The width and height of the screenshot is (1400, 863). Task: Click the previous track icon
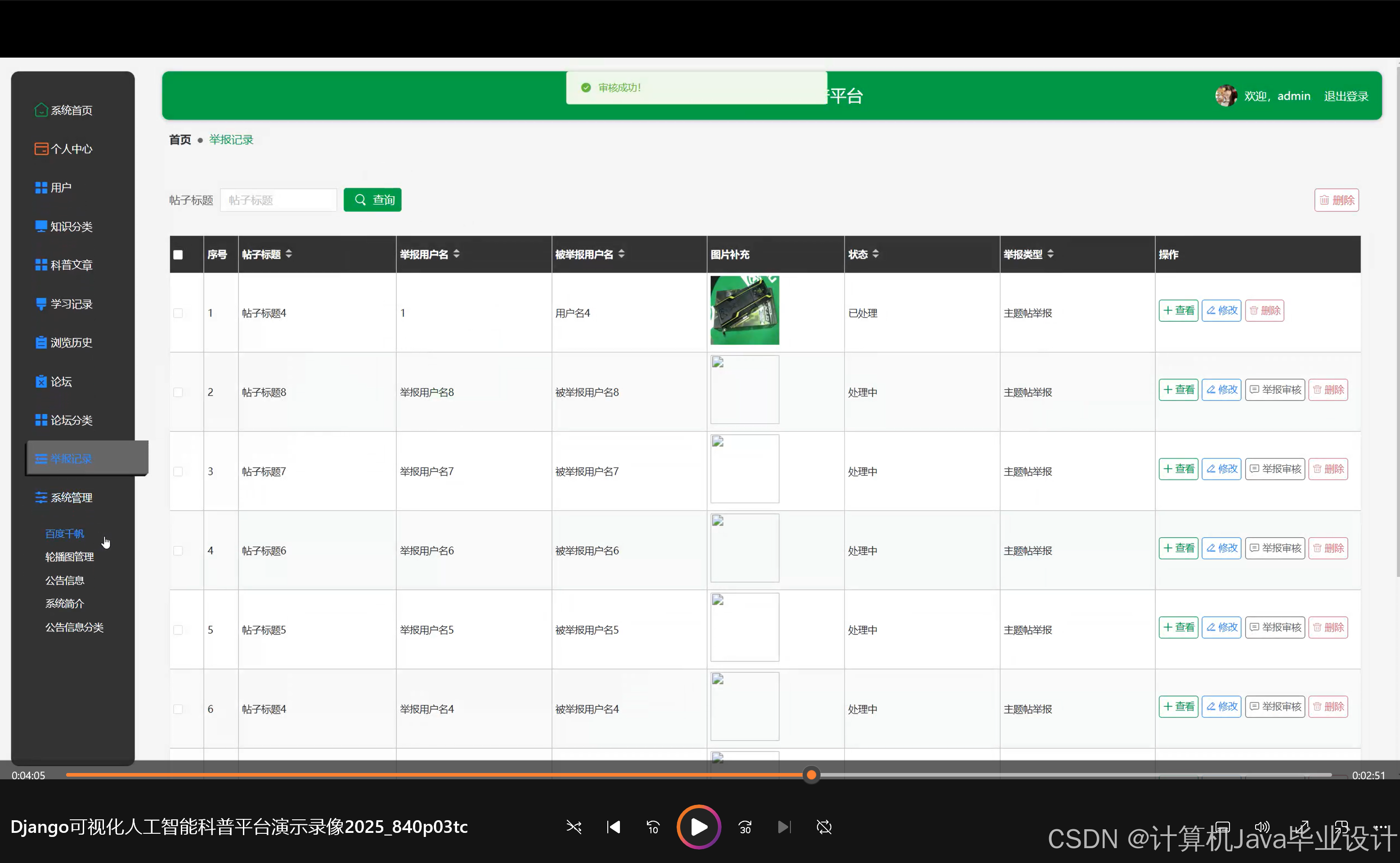pyautogui.click(x=613, y=827)
